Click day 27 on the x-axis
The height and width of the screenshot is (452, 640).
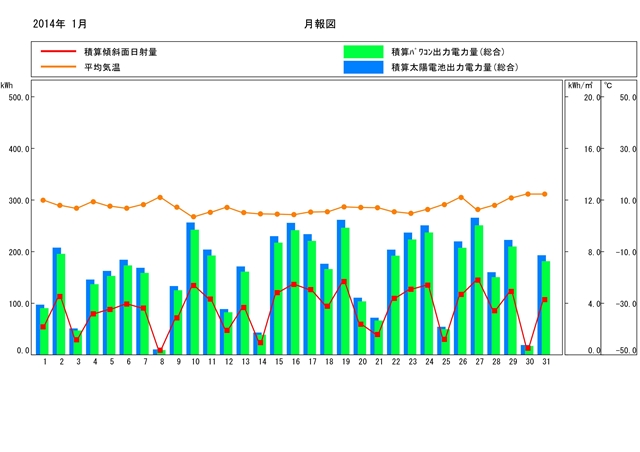point(479,362)
